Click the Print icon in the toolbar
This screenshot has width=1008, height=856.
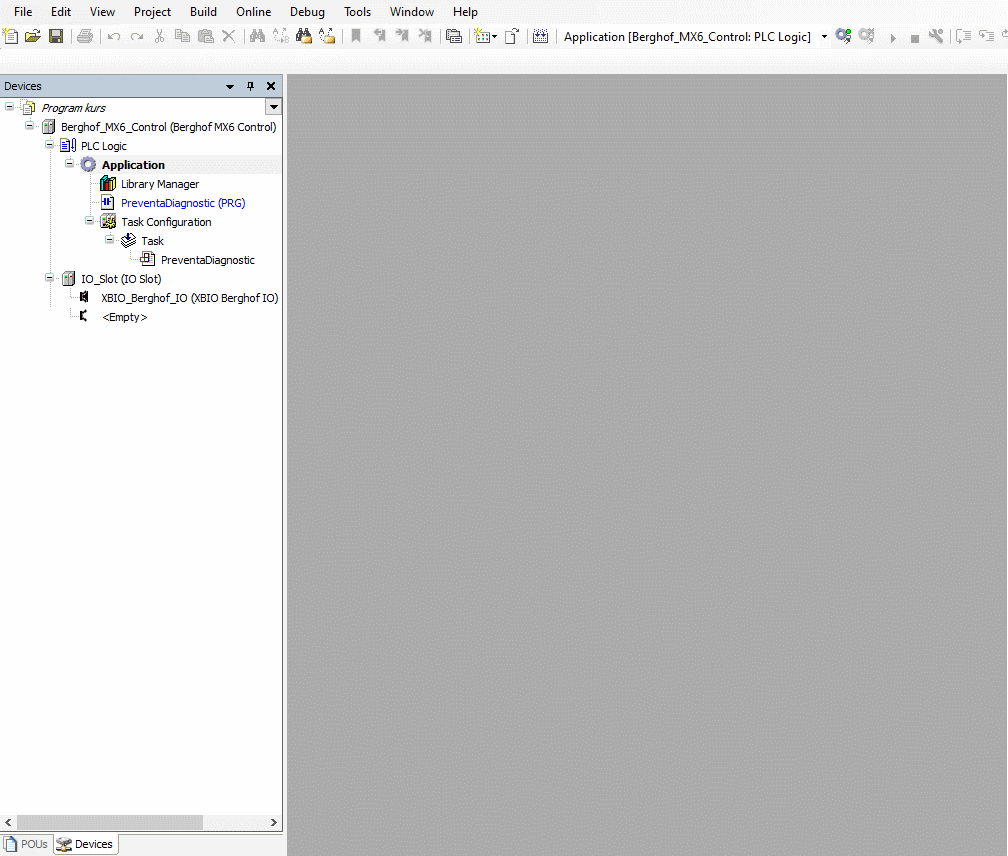click(85, 37)
